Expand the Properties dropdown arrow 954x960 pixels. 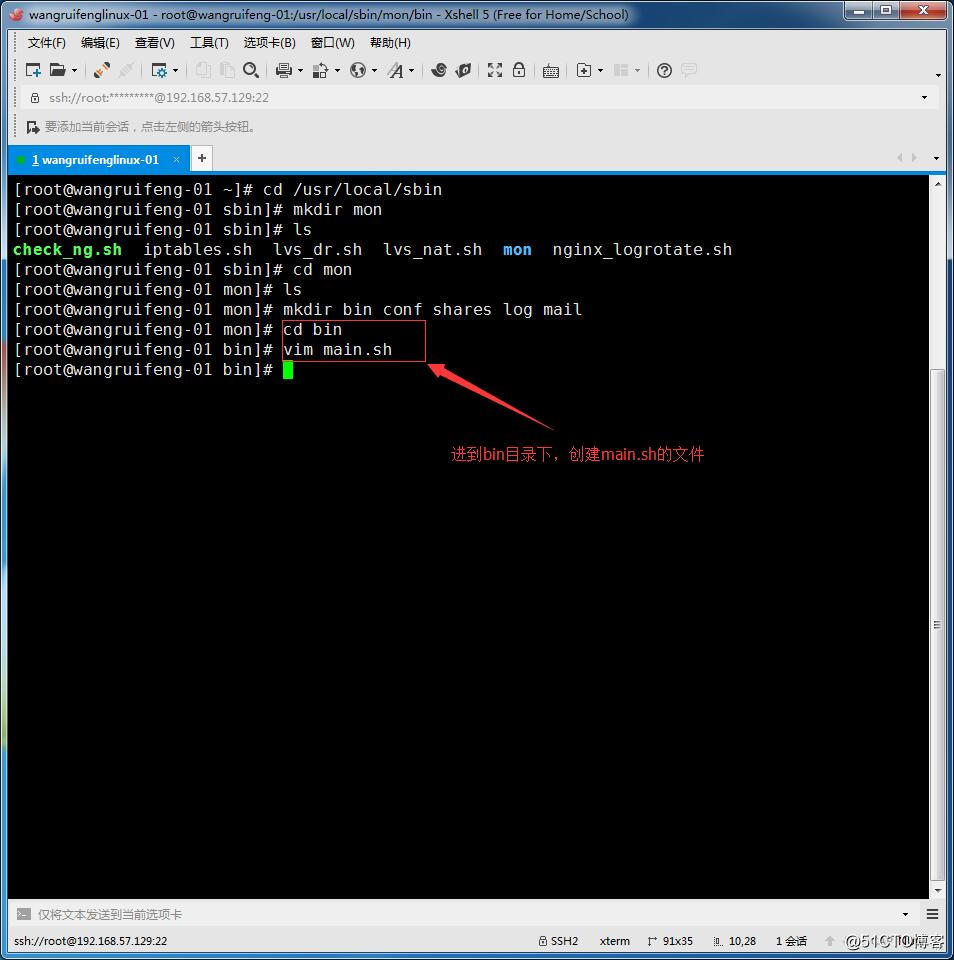tap(176, 71)
